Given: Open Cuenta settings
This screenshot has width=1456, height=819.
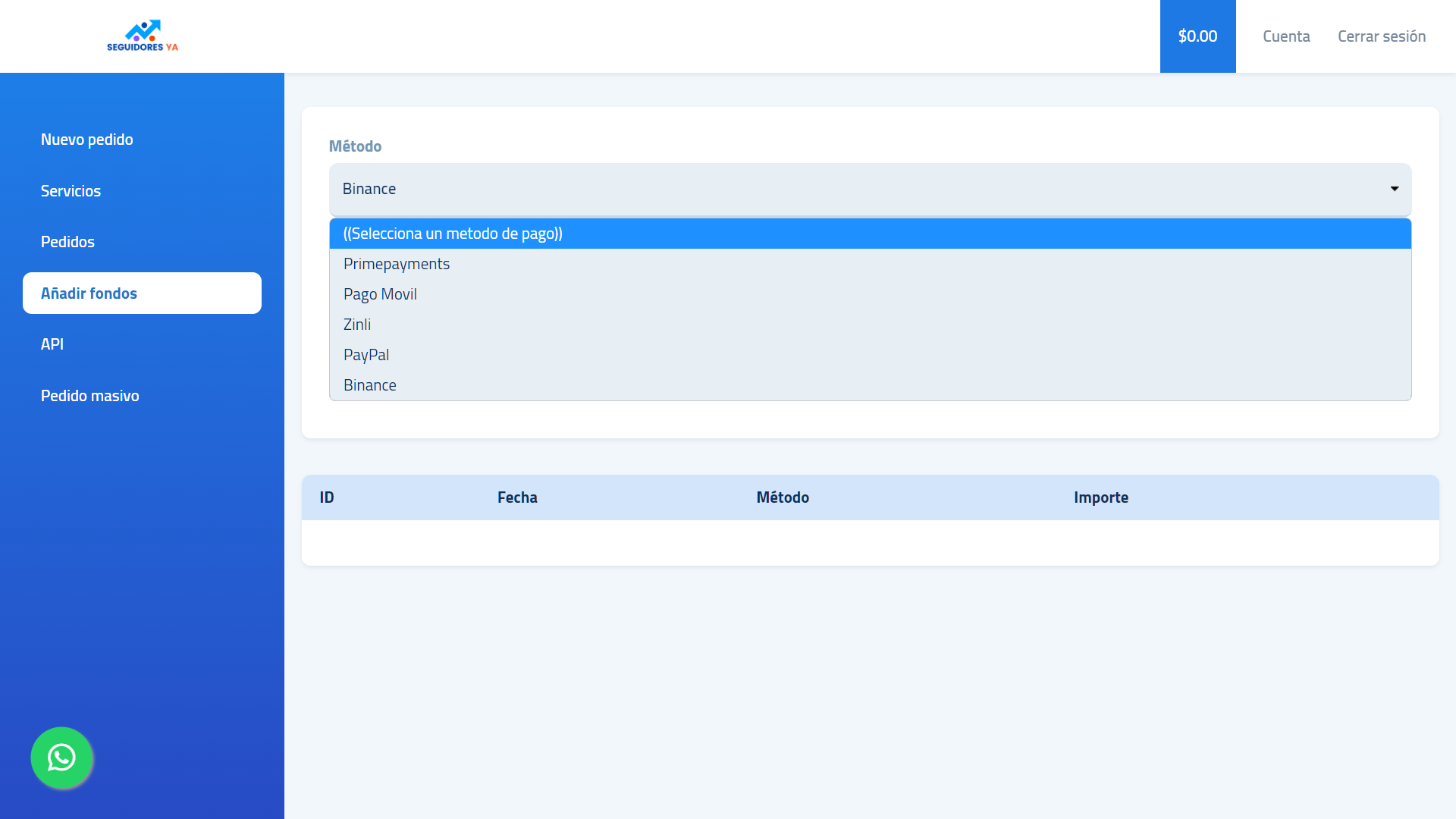Looking at the screenshot, I should pyautogui.click(x=1286, y=36).
